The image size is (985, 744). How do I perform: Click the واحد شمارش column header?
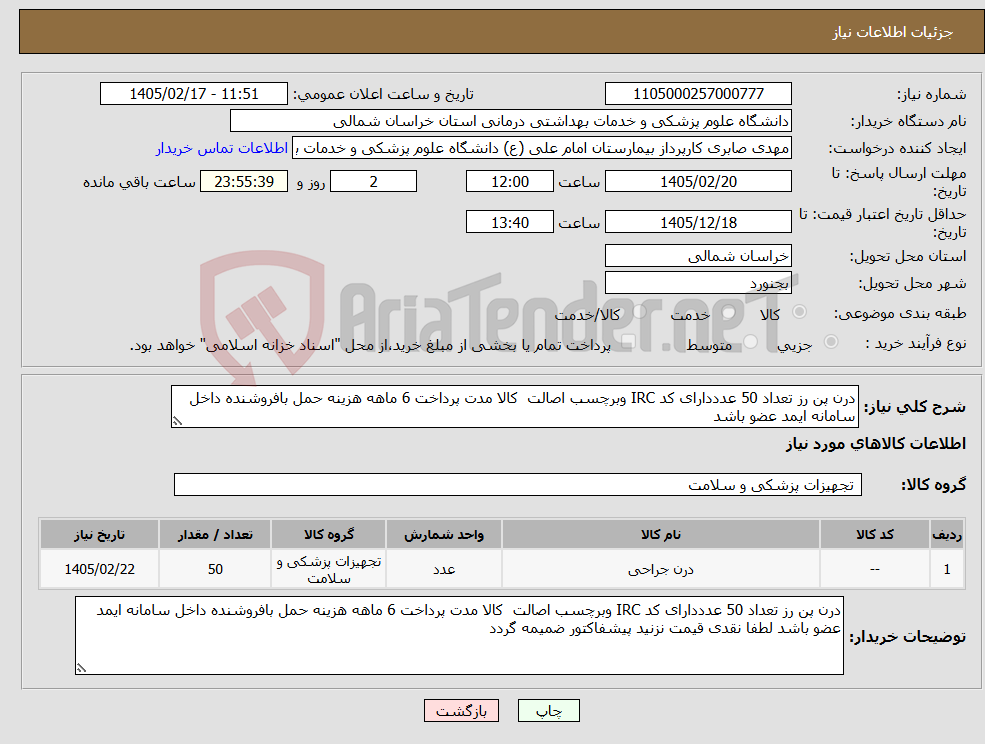(444, 534)
